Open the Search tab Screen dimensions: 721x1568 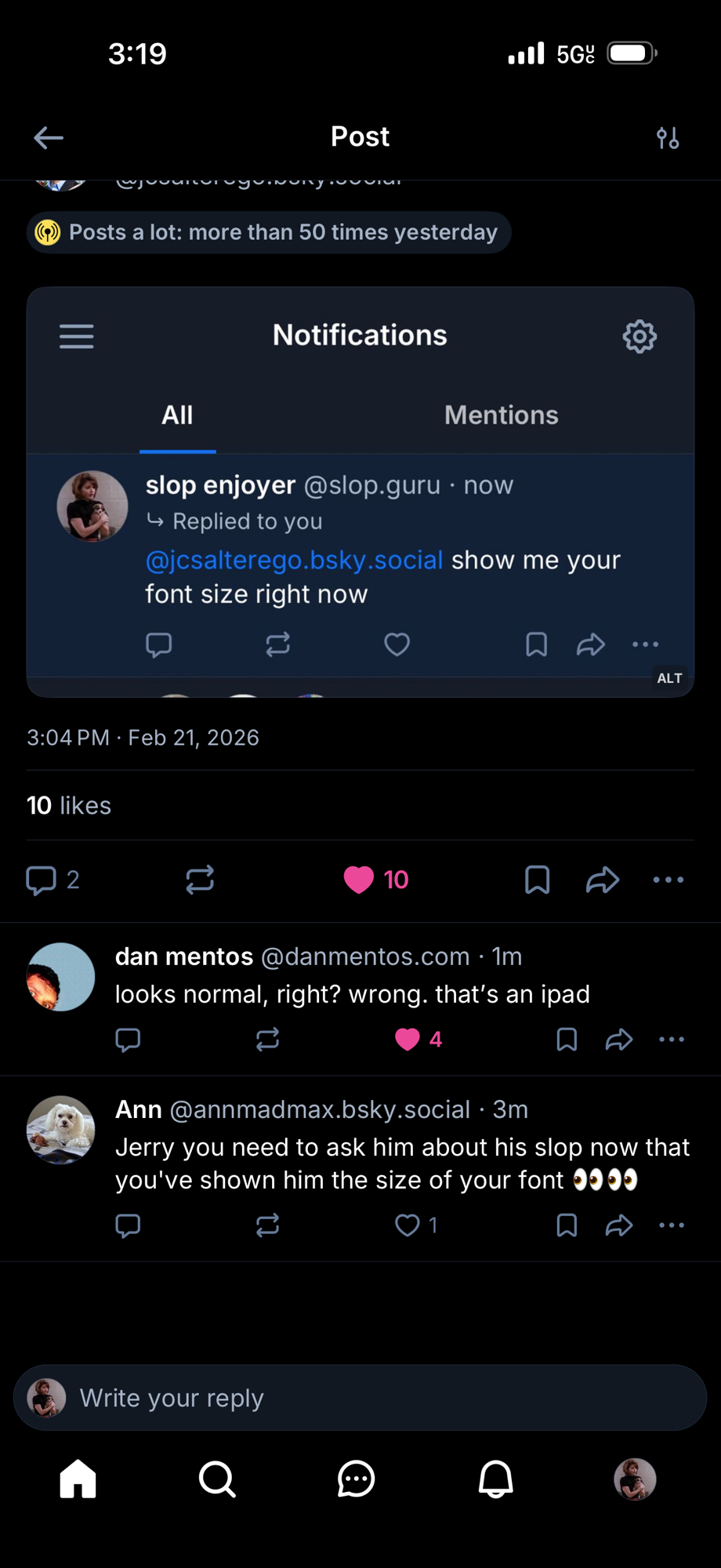[217, 1479]
